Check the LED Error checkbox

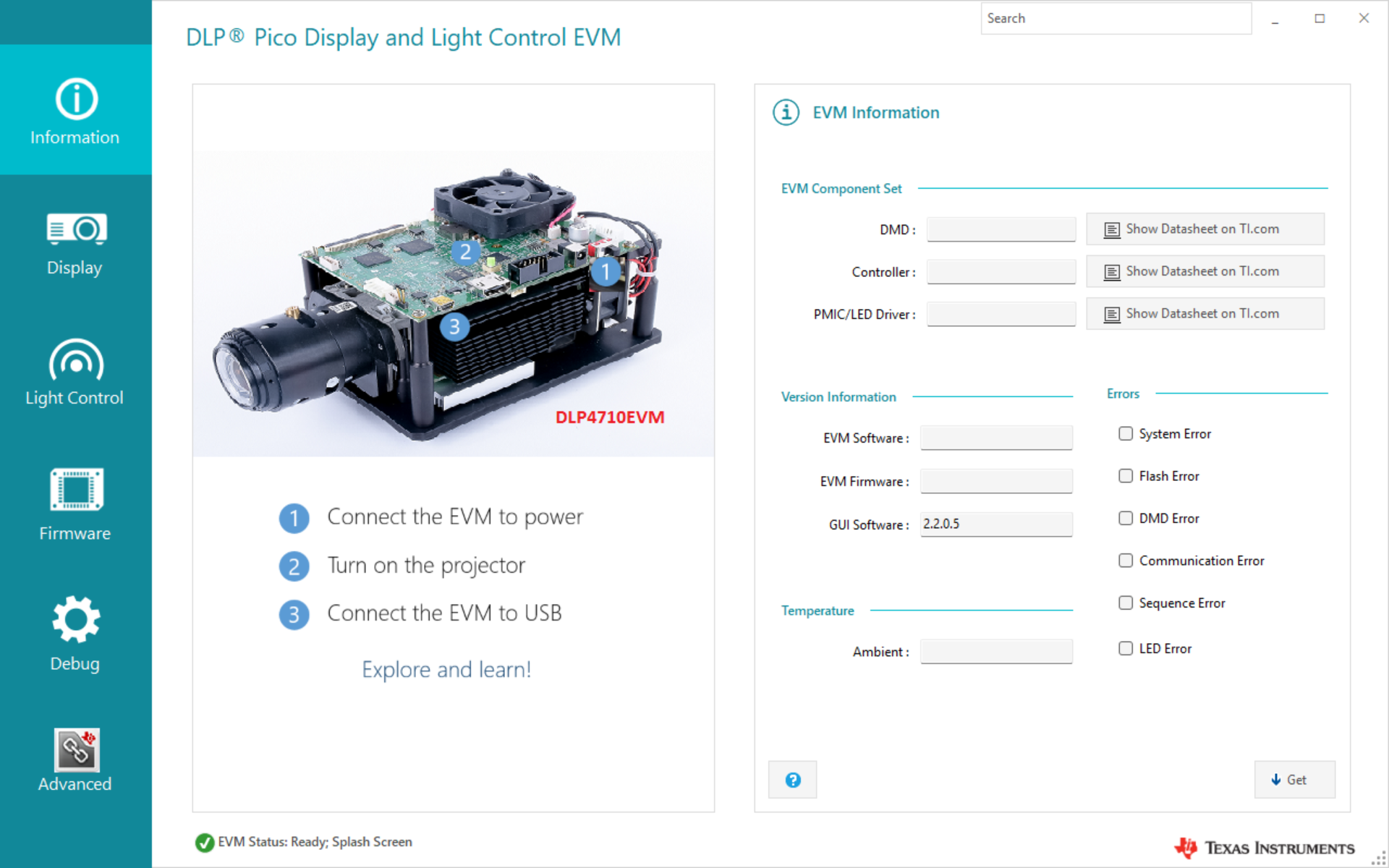pyautogui.click(x=1126, y=648)
